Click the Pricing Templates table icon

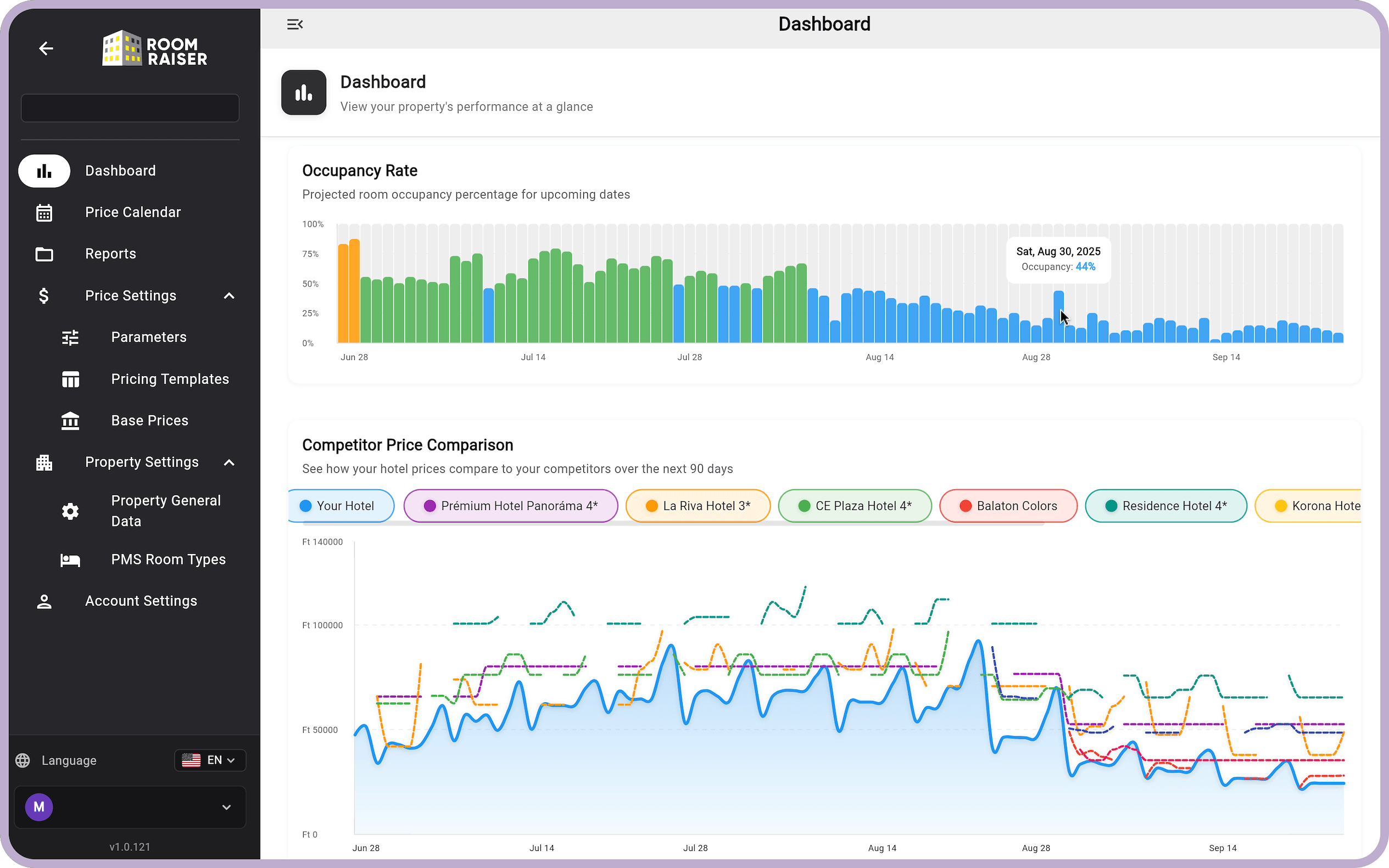[x=70, y=379]
